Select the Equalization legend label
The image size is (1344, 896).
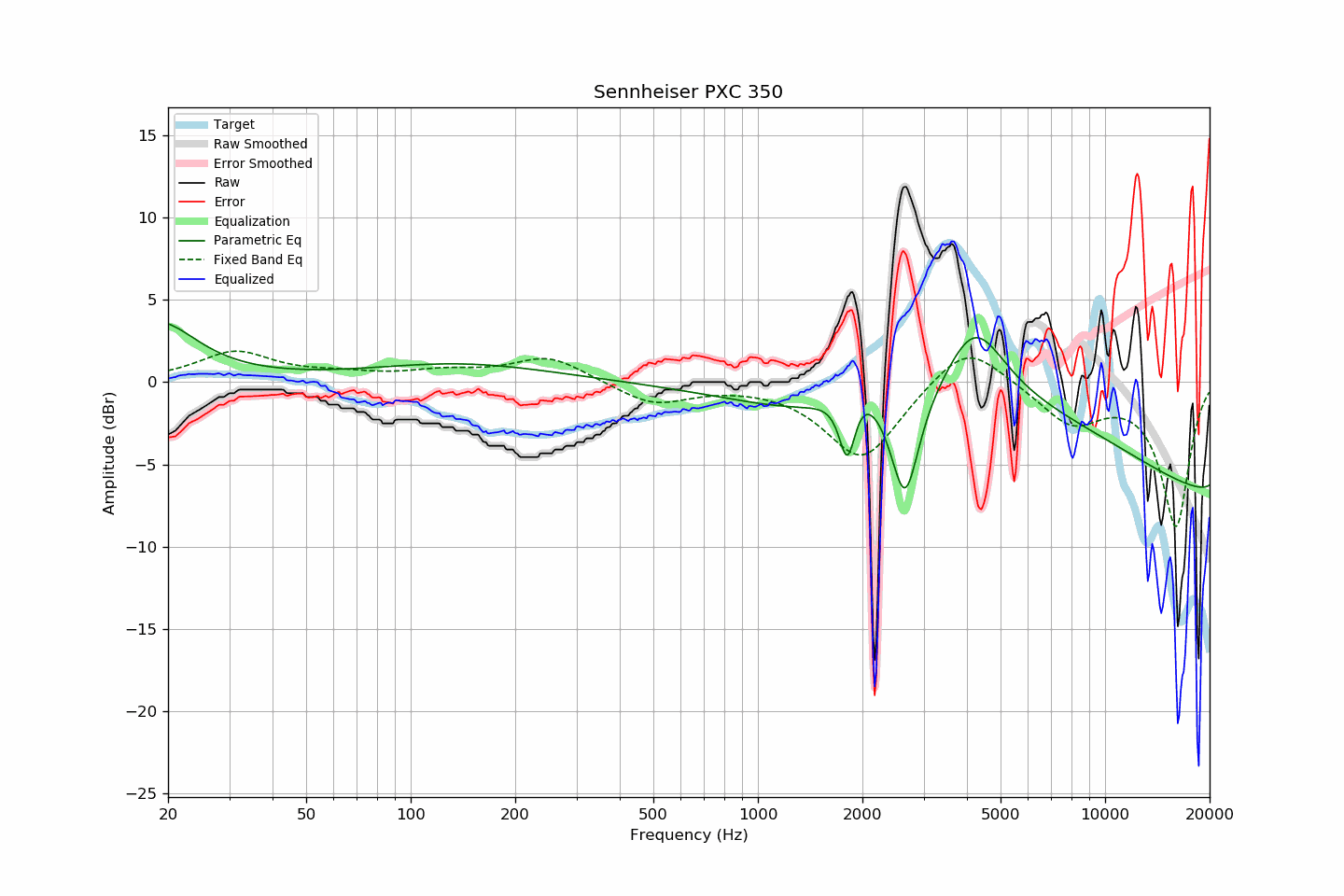click(252, 221)
